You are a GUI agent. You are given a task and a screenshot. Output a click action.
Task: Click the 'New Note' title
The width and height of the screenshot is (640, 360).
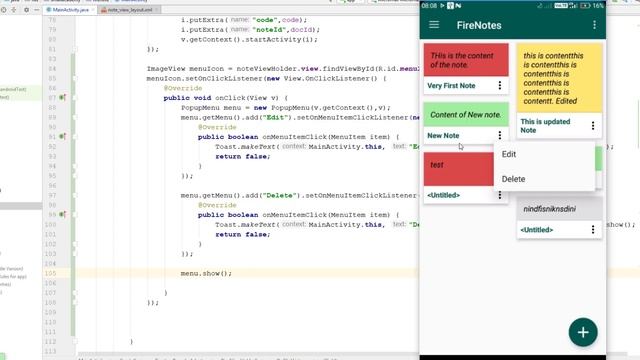pyautogui.click(x=443, y=136)
